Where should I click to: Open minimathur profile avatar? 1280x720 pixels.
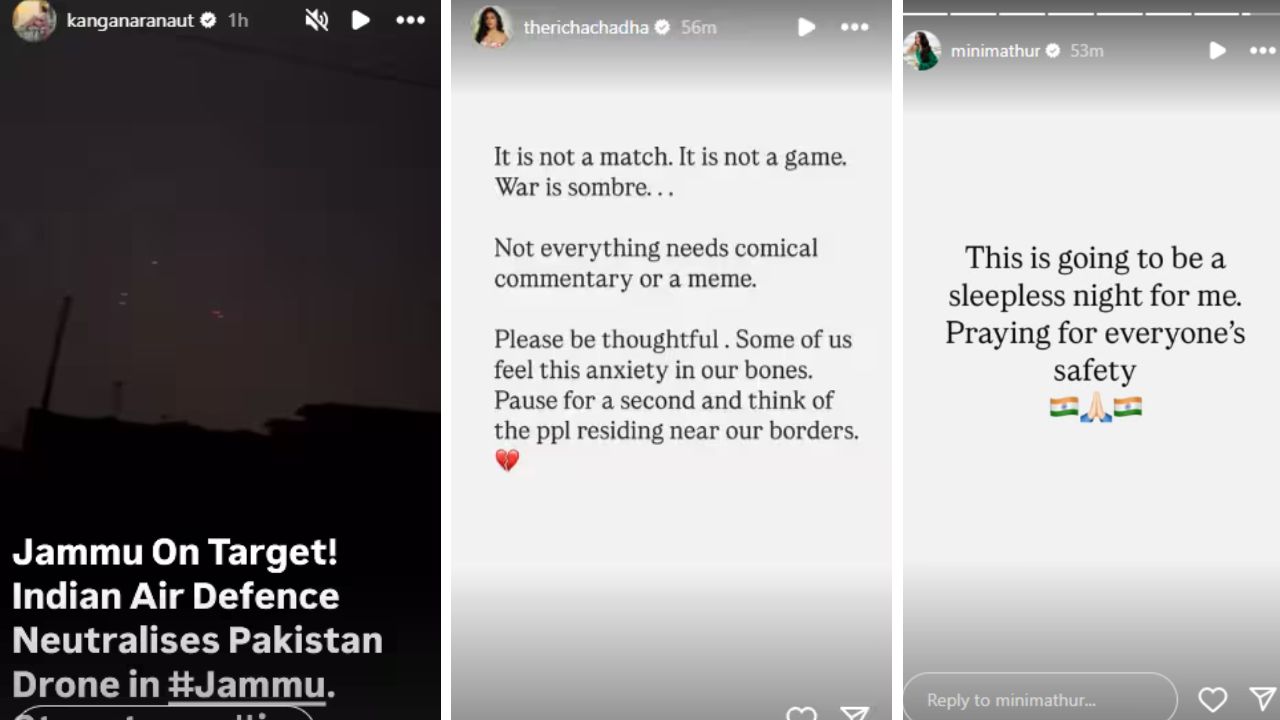tap(922, 50)
